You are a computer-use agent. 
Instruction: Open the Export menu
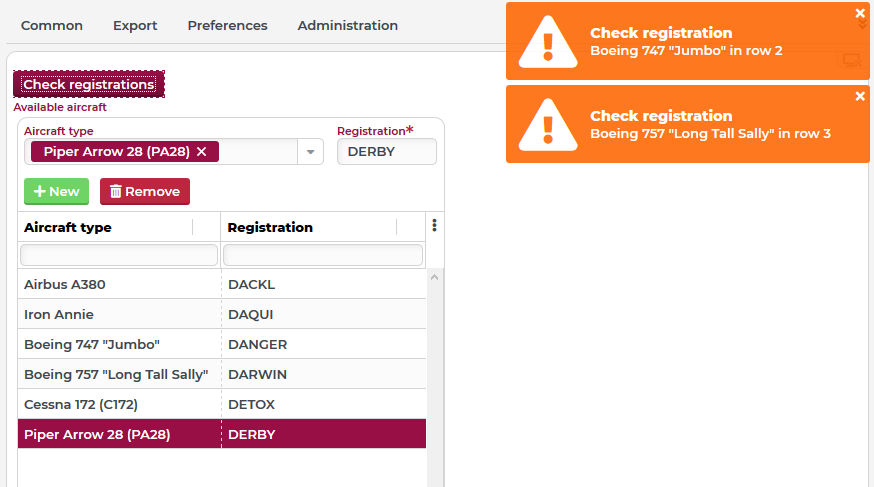coord(135,26)
